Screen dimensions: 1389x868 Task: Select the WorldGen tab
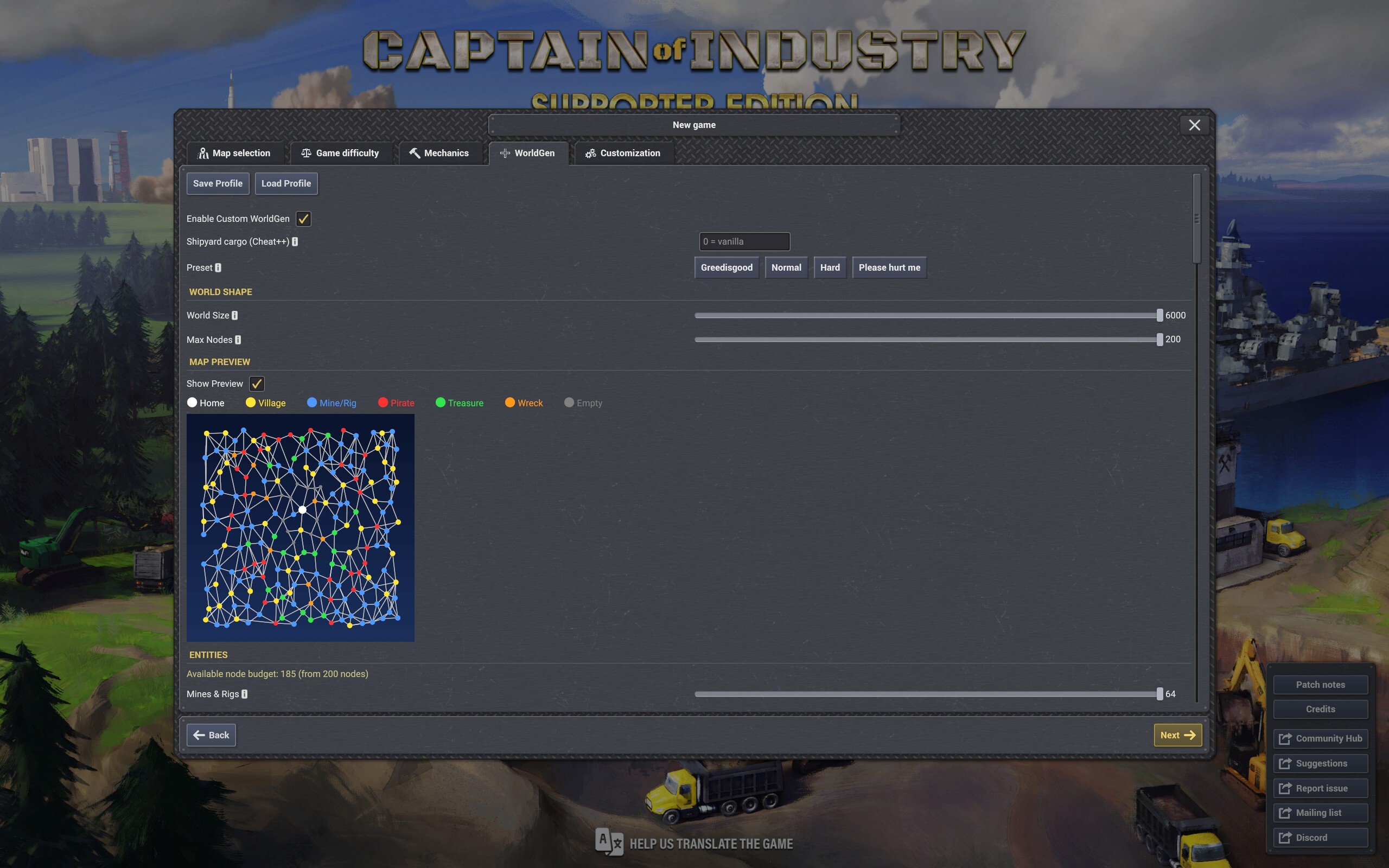coord(528,154)
